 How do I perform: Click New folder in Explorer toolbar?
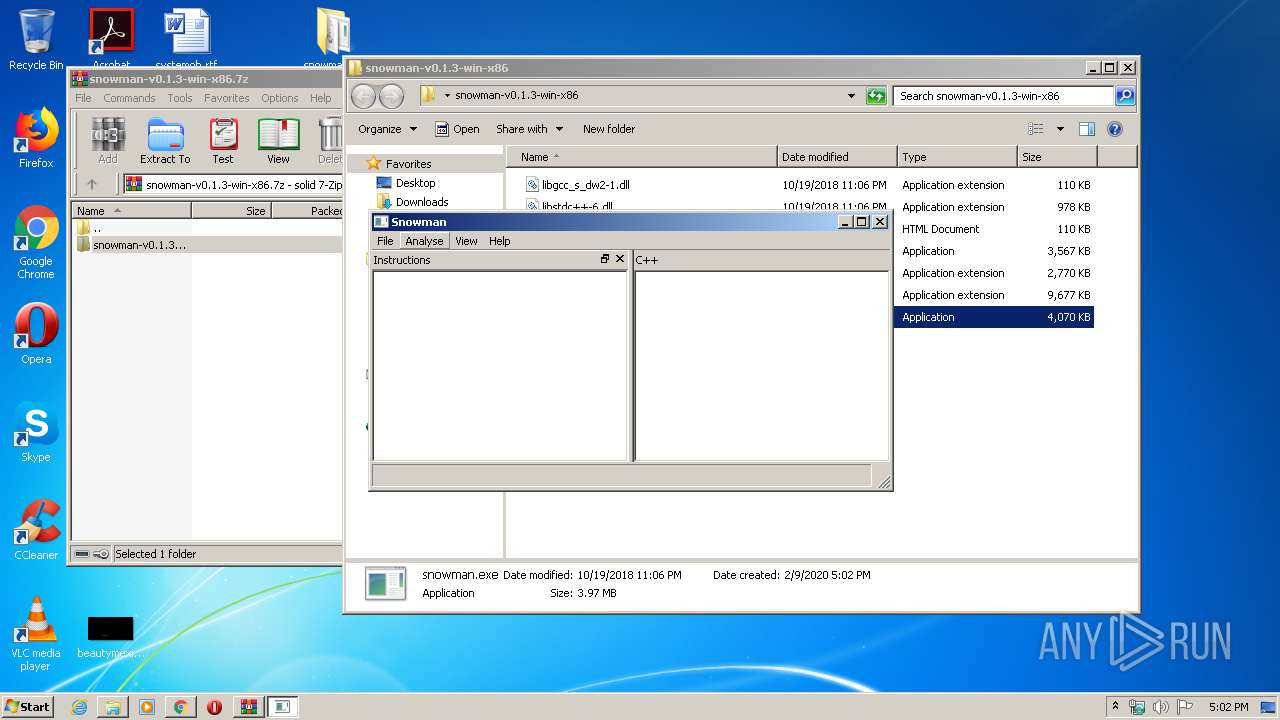point(609,129)
